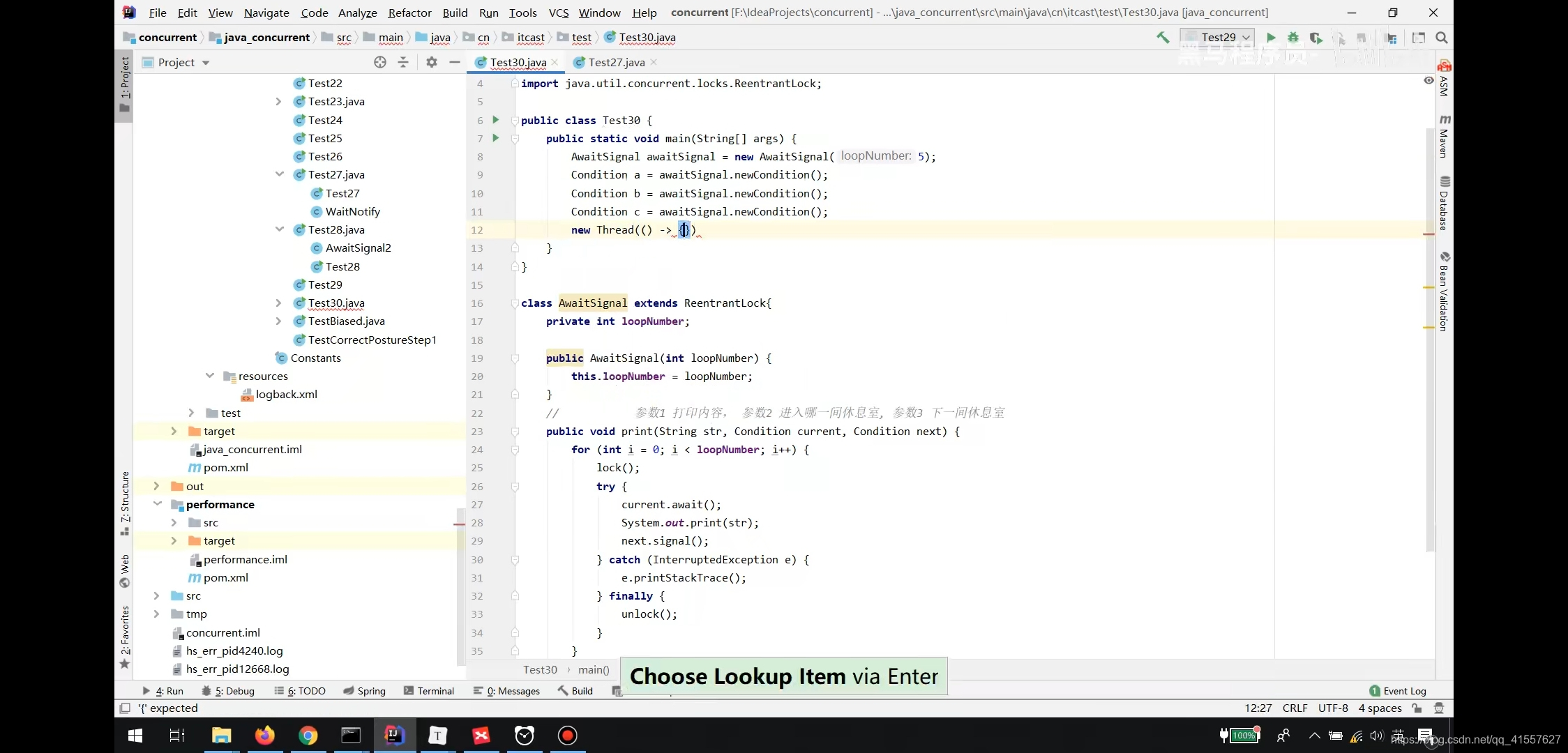Click run gutter arrow for class Test30
Screen dimensions: 1568x753
[496, 120]
